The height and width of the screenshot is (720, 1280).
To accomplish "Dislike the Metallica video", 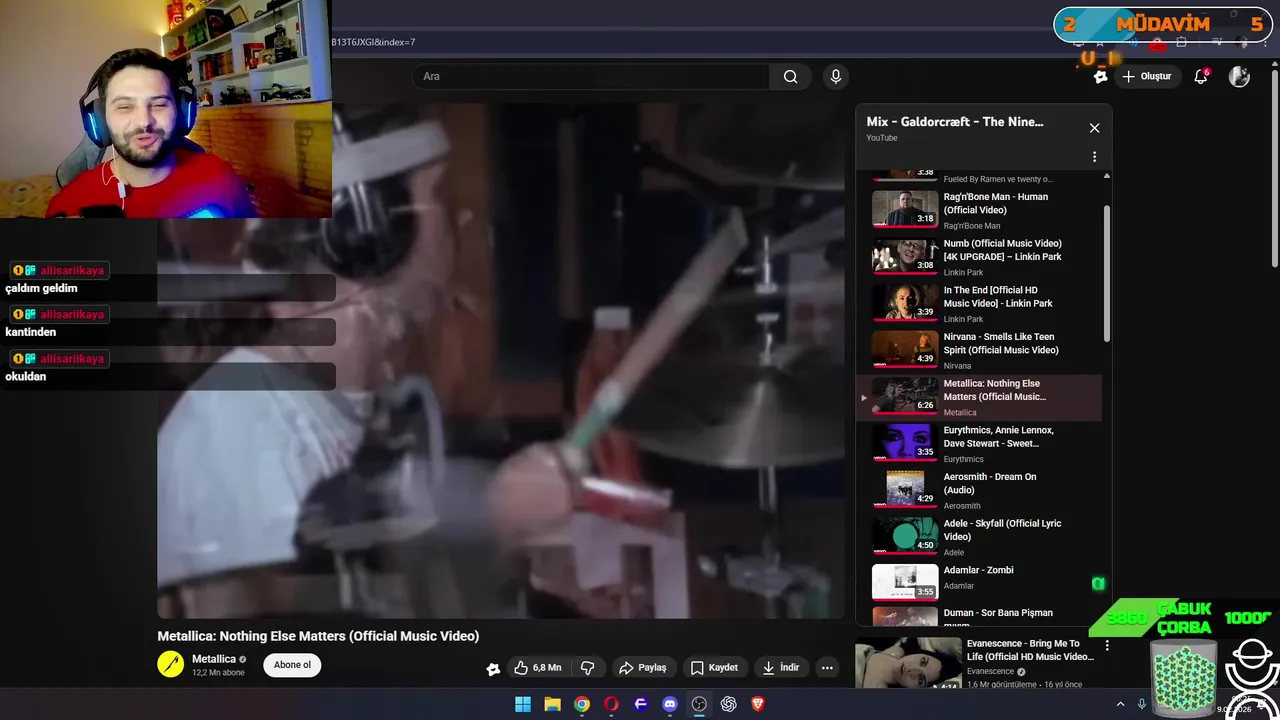I will click(588, 668).
